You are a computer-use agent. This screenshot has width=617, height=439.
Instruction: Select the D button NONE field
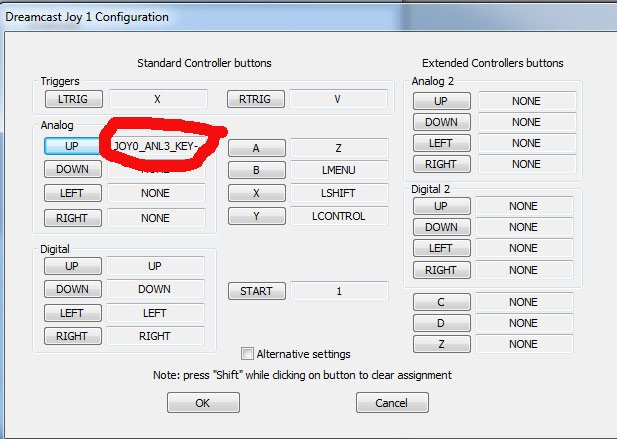pos(524,323)
